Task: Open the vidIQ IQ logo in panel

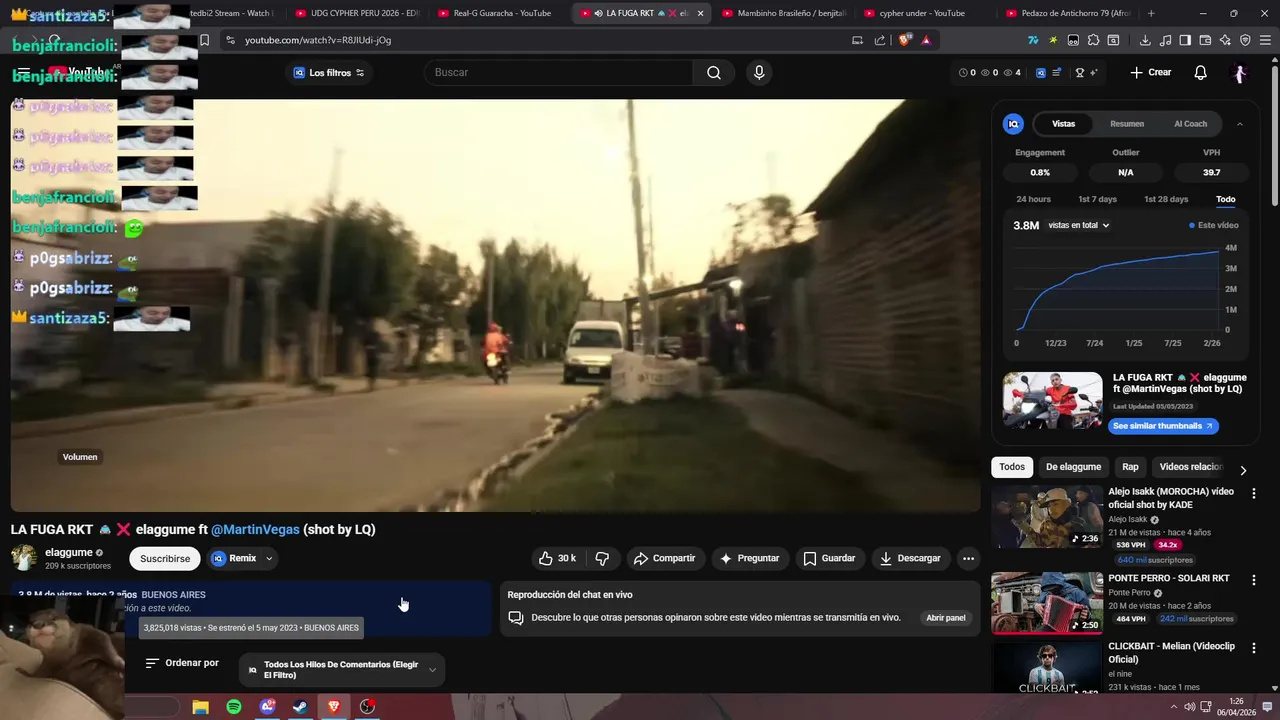Action: pos(1013,124)
